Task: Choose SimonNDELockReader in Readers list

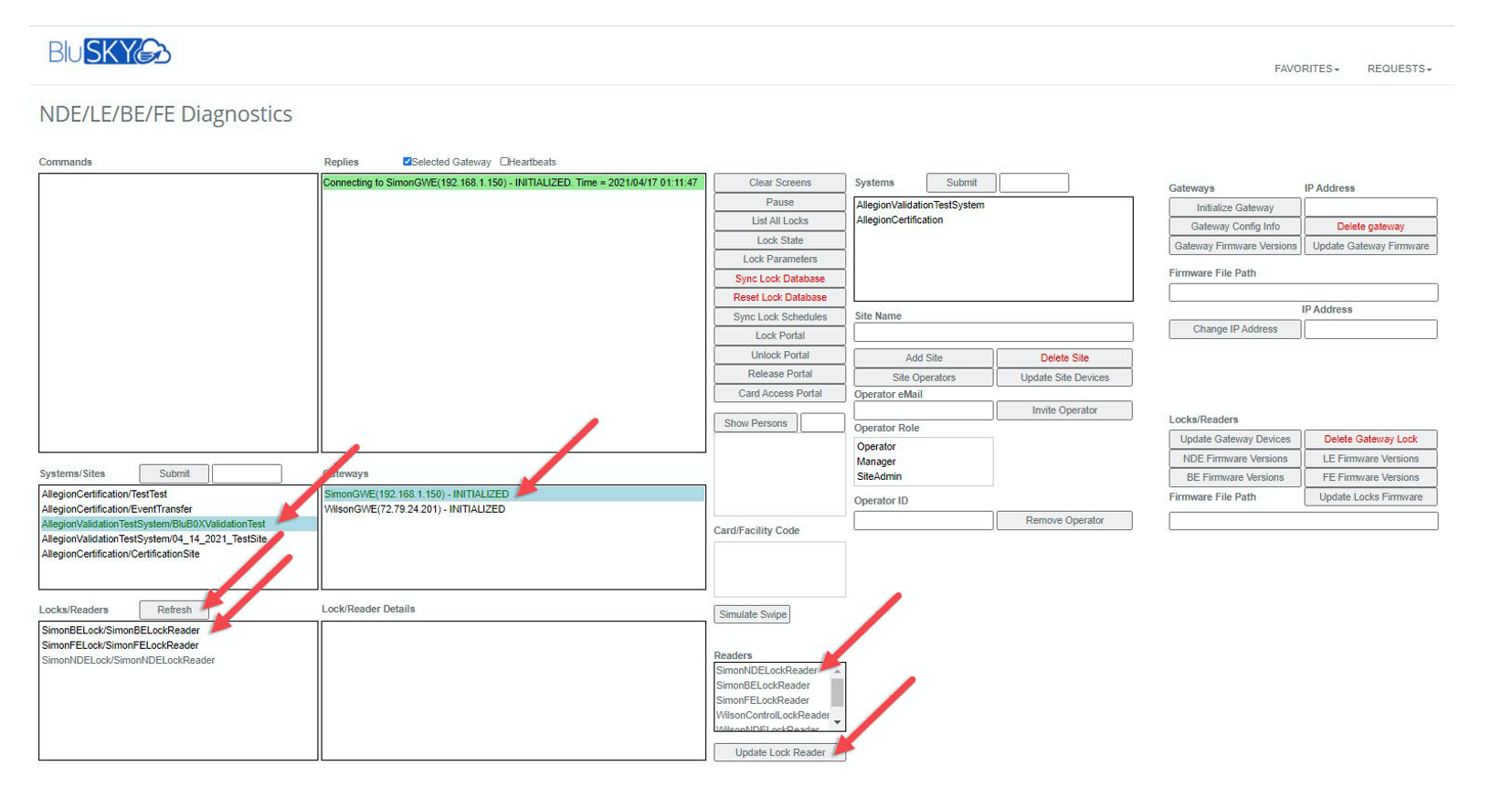Action: (x=767, y=671)
